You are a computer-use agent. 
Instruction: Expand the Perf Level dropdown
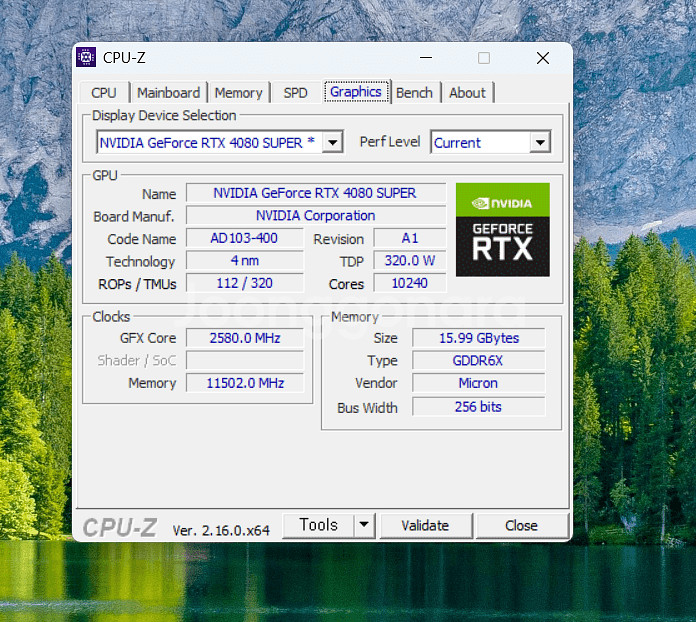tap(539, 142)
